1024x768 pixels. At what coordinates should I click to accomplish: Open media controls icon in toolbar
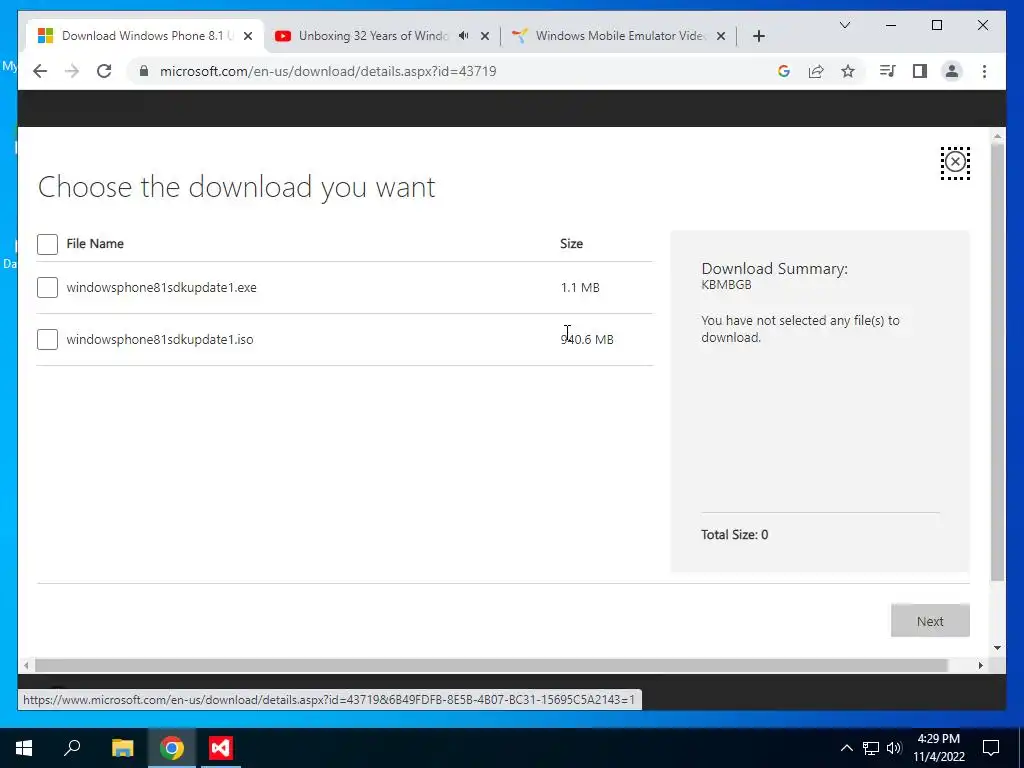pyautogui.click(x=887, y=71)
